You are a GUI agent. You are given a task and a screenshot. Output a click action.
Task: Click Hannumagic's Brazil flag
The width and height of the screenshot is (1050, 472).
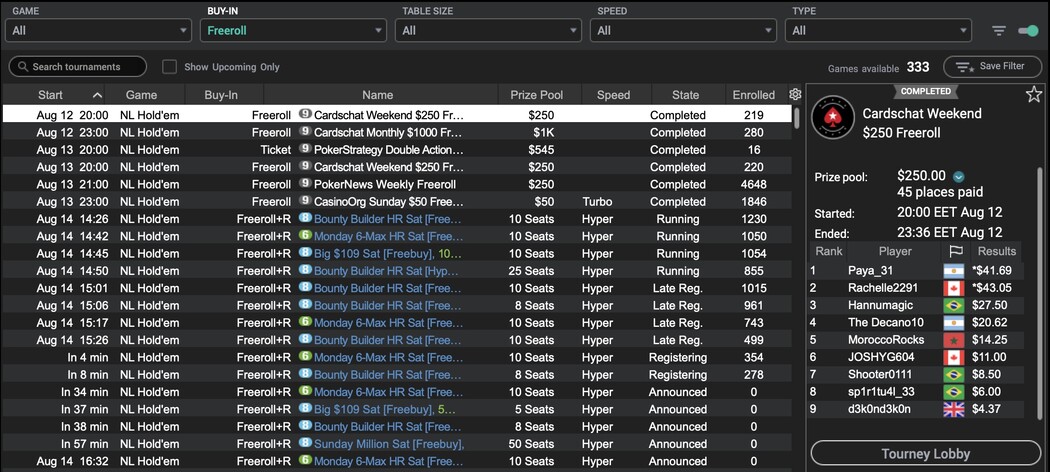pos(954,305)
